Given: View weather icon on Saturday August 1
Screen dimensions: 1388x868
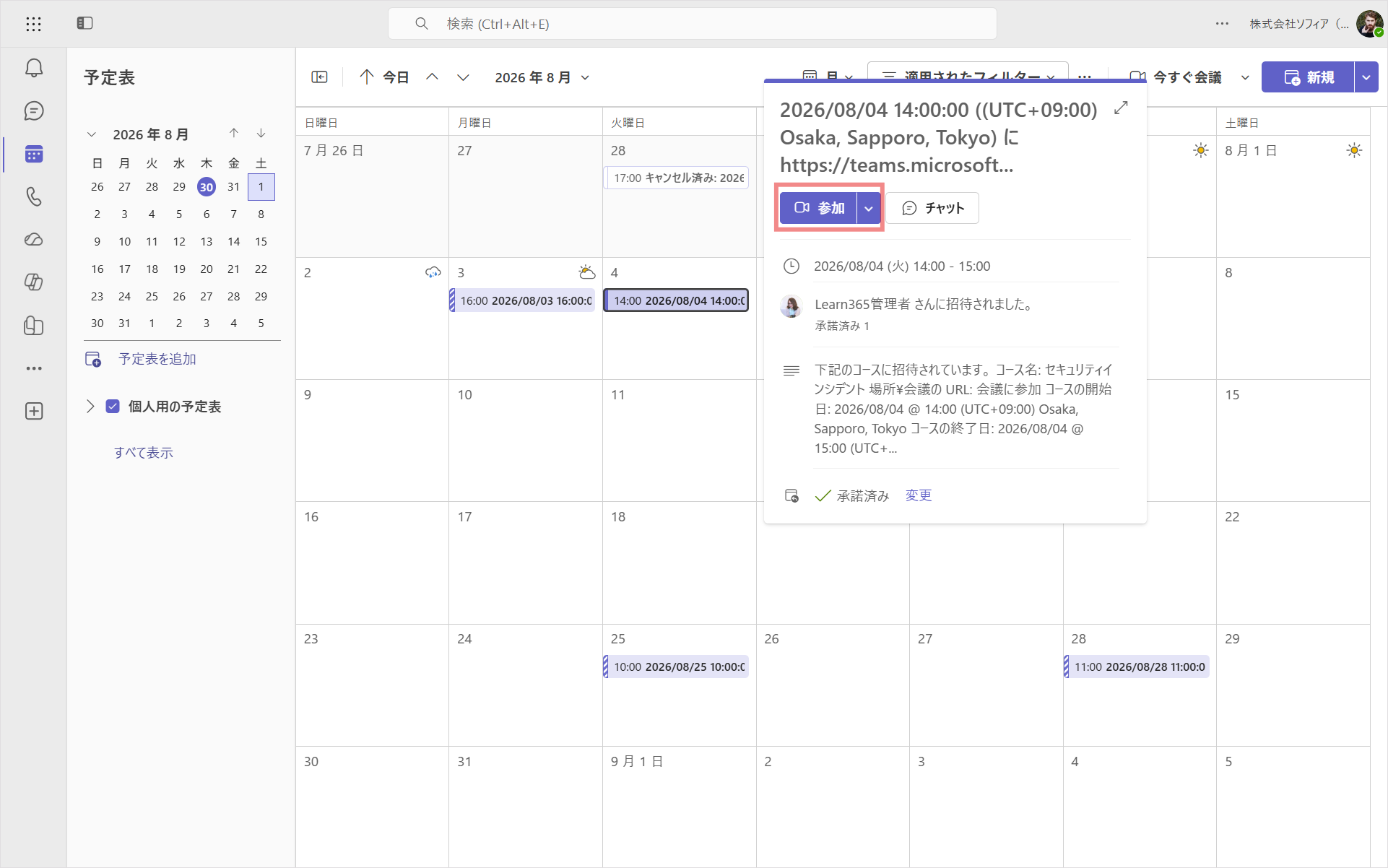Looking at the screenshot, I should (1354, 150).
